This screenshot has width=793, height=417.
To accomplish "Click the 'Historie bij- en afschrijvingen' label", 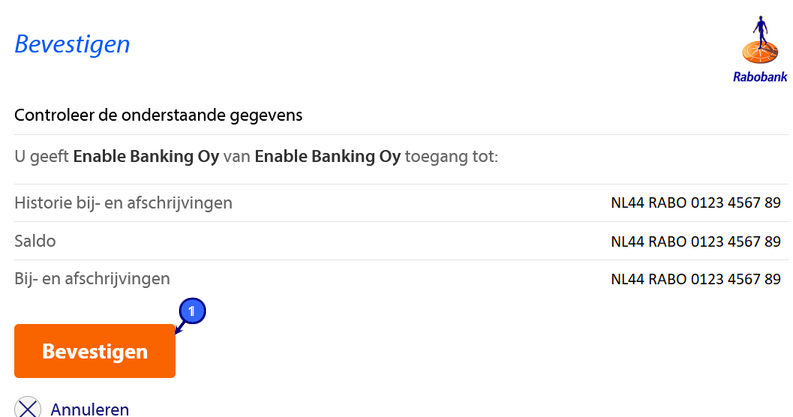I will point(123,203).
